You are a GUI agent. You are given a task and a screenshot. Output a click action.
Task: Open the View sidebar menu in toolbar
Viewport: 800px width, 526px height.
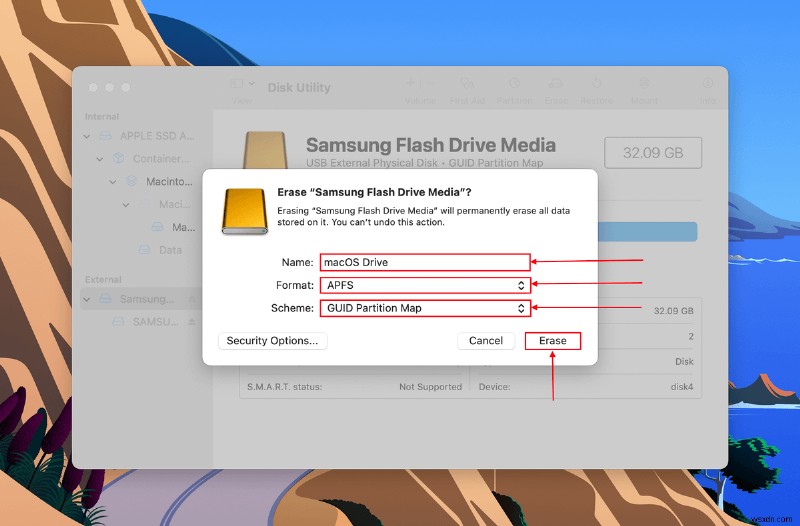(242, 84)
